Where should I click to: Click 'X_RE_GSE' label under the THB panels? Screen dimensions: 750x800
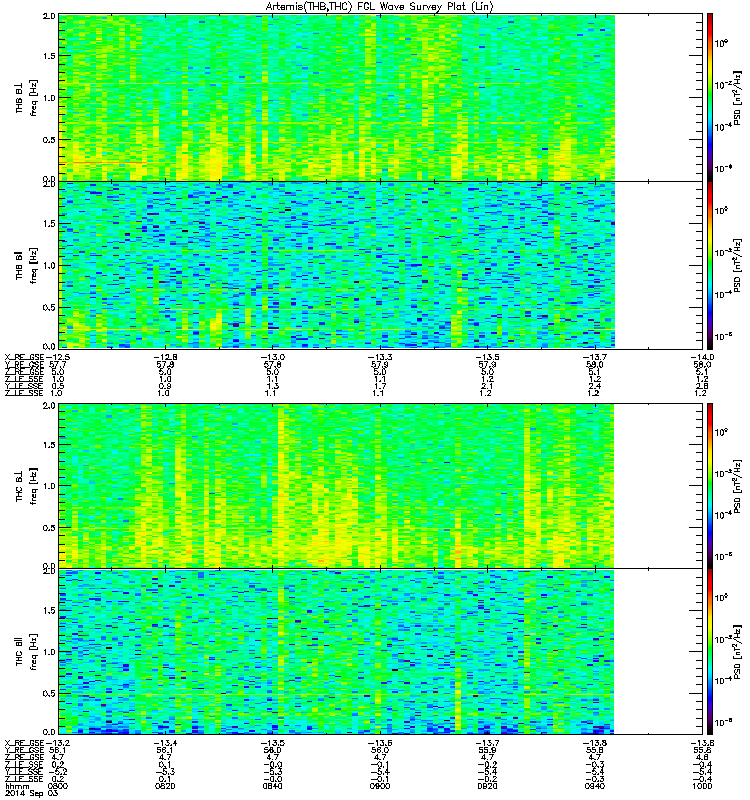click(24, 357)
